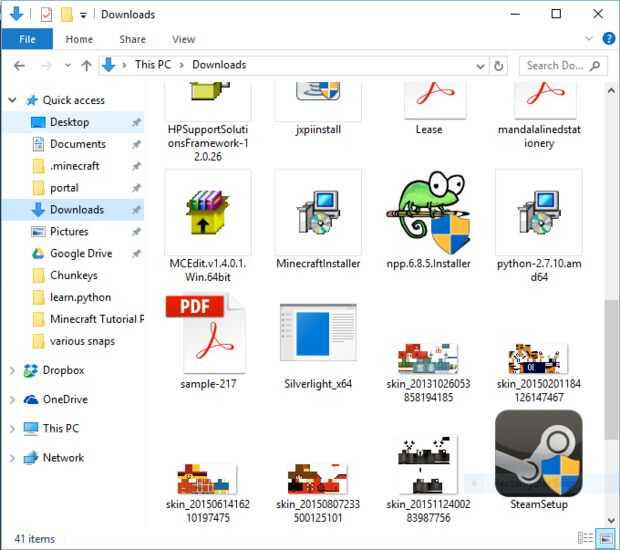
Task: Select the mandalalinedstationery PDF icon
Action: [x=546, y=99]
